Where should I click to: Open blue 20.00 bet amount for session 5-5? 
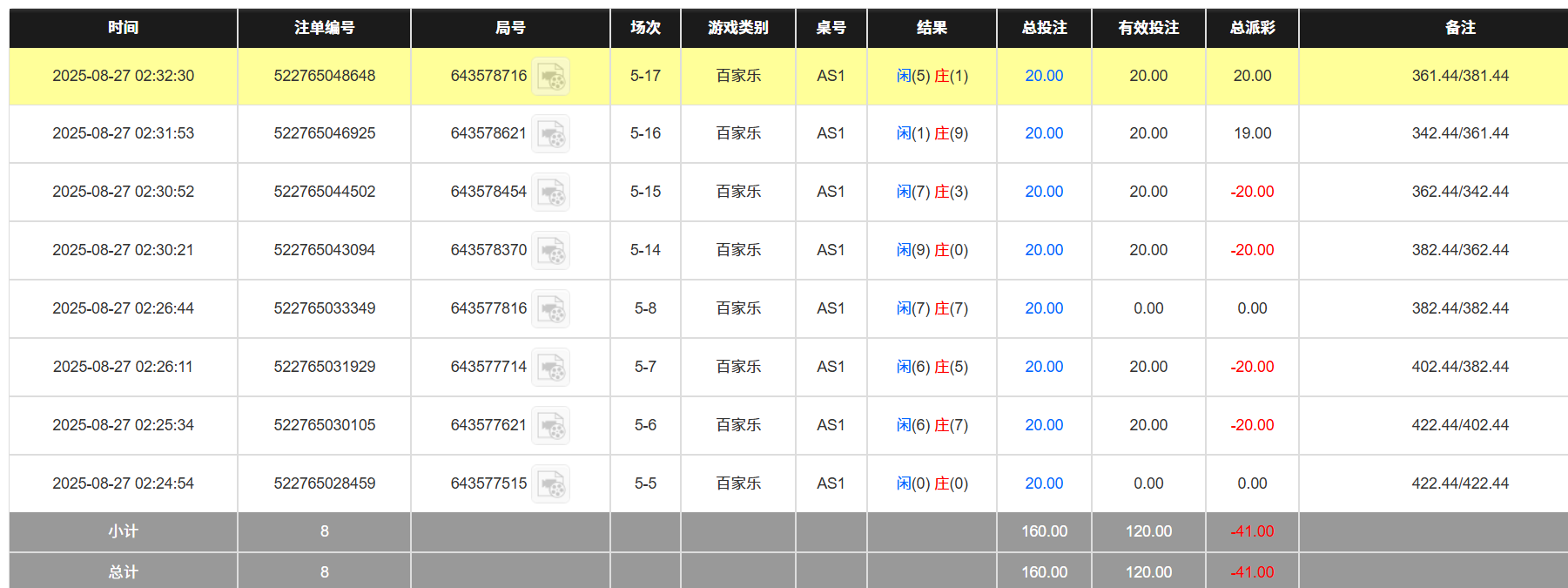(x=1043, y=483)
